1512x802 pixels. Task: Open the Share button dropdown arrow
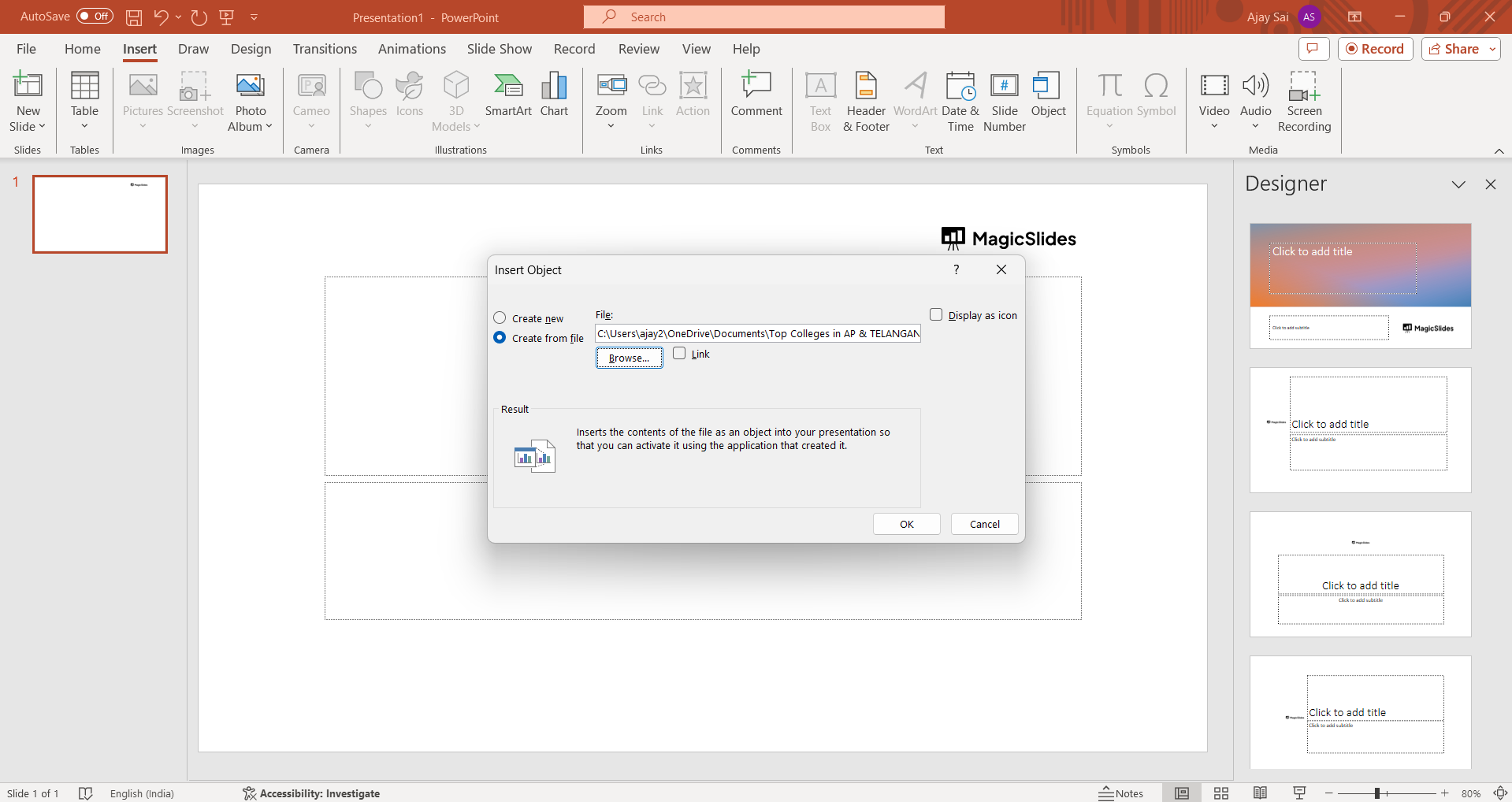point(1492,49)
